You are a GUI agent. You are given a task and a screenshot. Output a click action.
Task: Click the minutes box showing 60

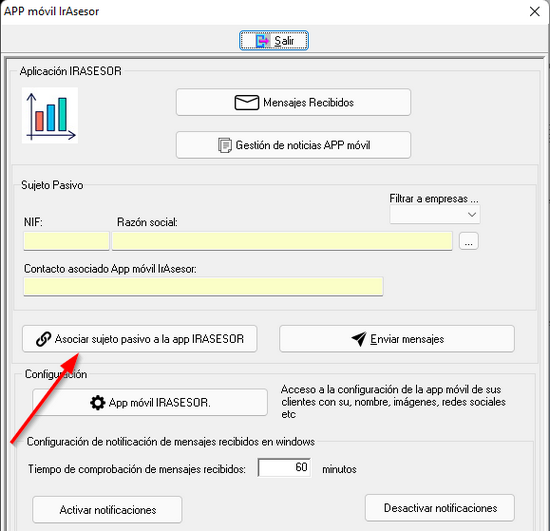[x=284, y=468]
